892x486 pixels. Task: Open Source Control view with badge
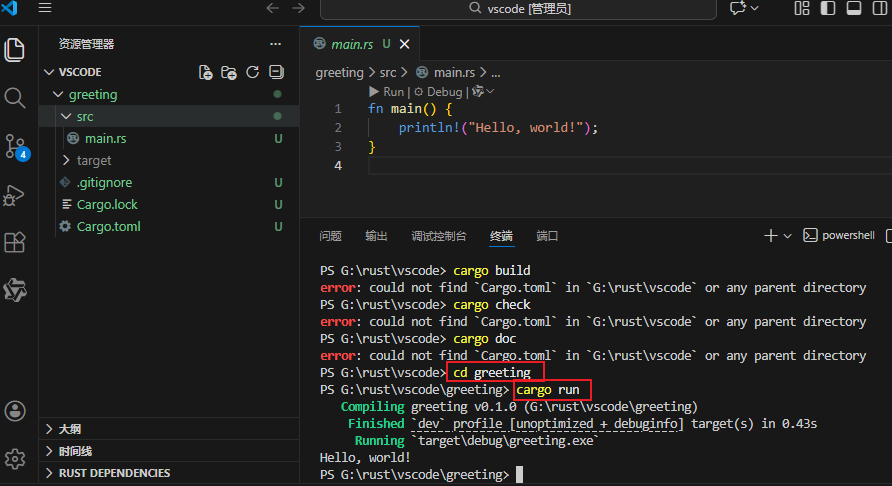pos(15,147)
